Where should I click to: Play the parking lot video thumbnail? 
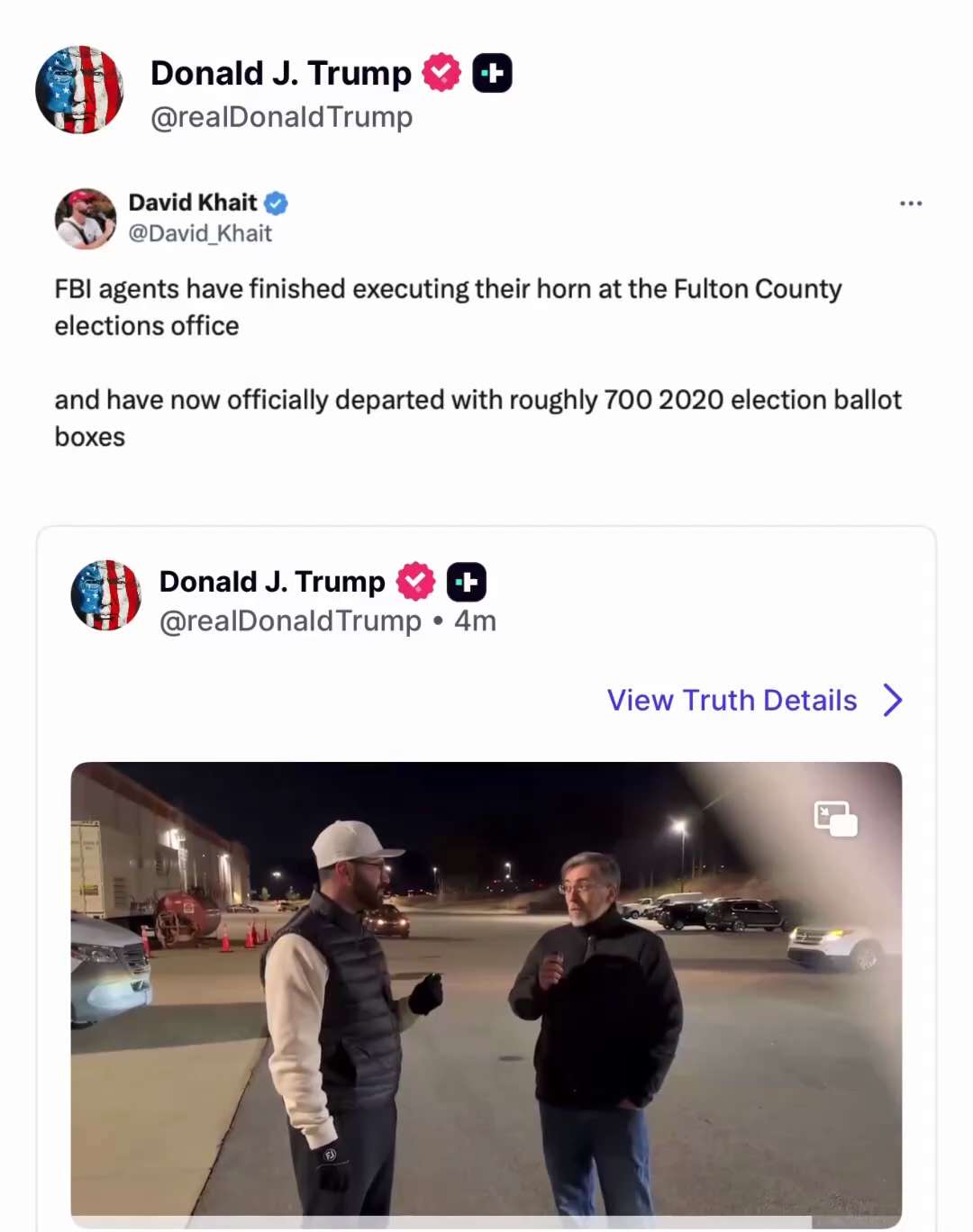486,989
